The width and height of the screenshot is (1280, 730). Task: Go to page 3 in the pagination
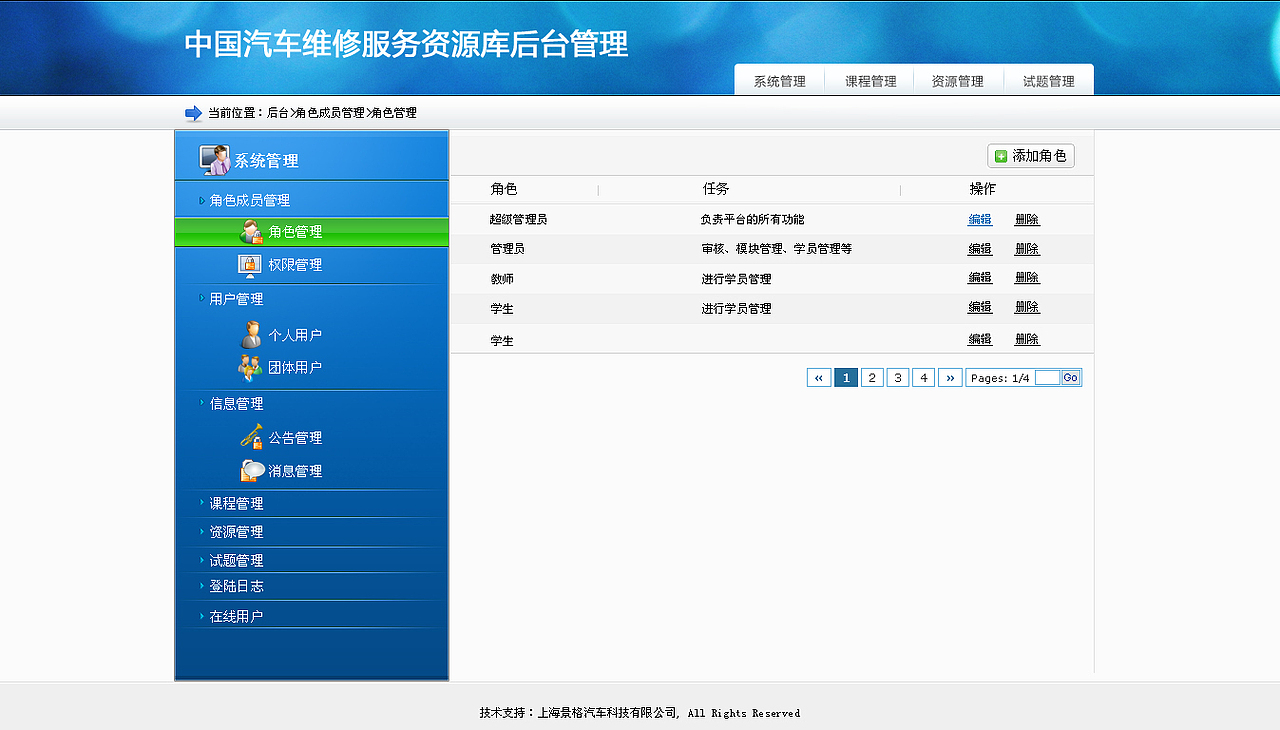click(898, 377)
